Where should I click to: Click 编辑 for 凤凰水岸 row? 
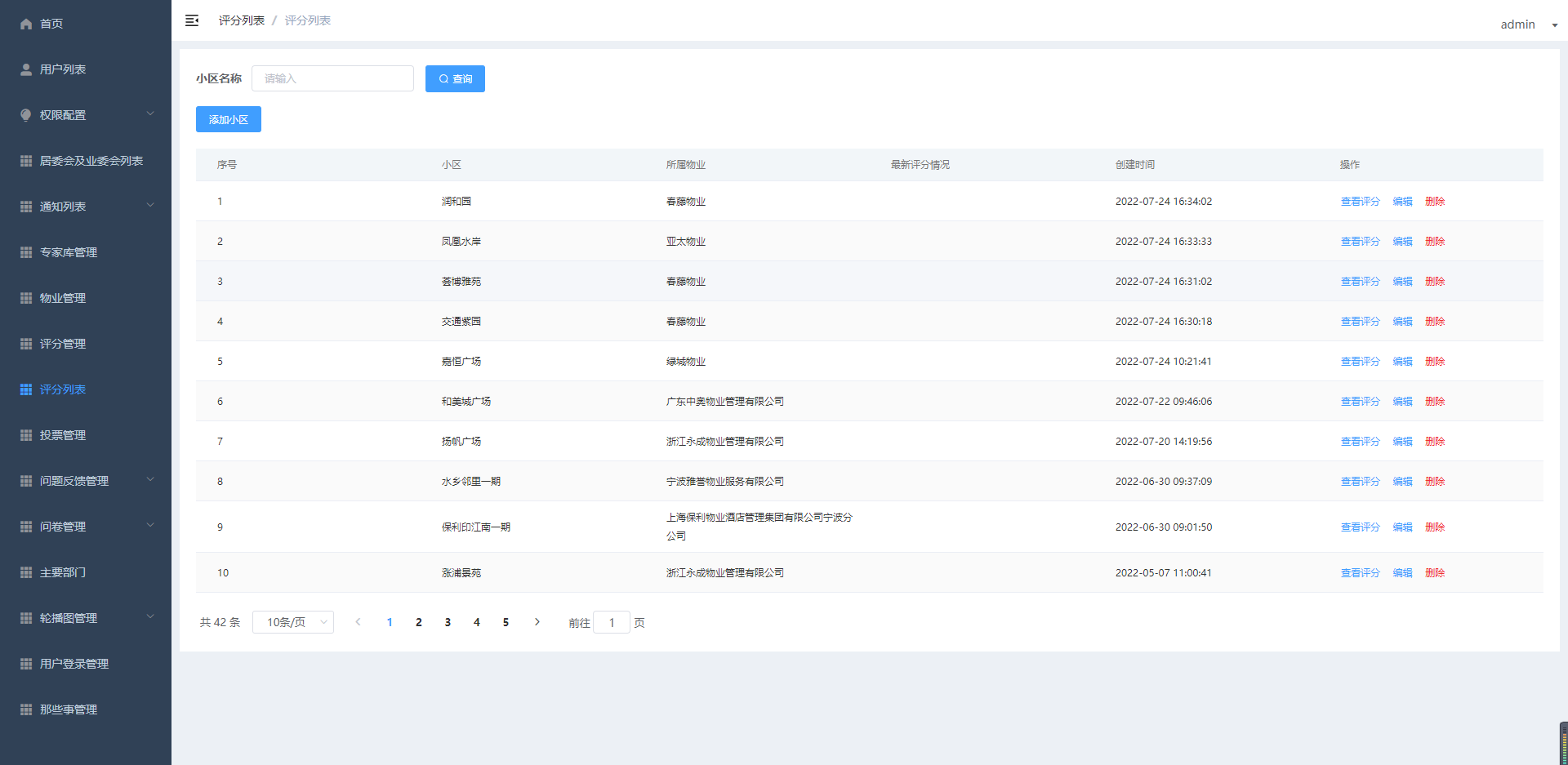click(1402, 241)
